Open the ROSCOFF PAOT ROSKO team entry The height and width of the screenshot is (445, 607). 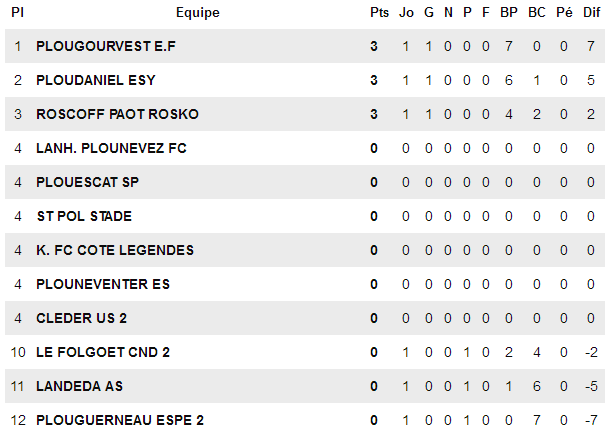click(x=117, y=114)
